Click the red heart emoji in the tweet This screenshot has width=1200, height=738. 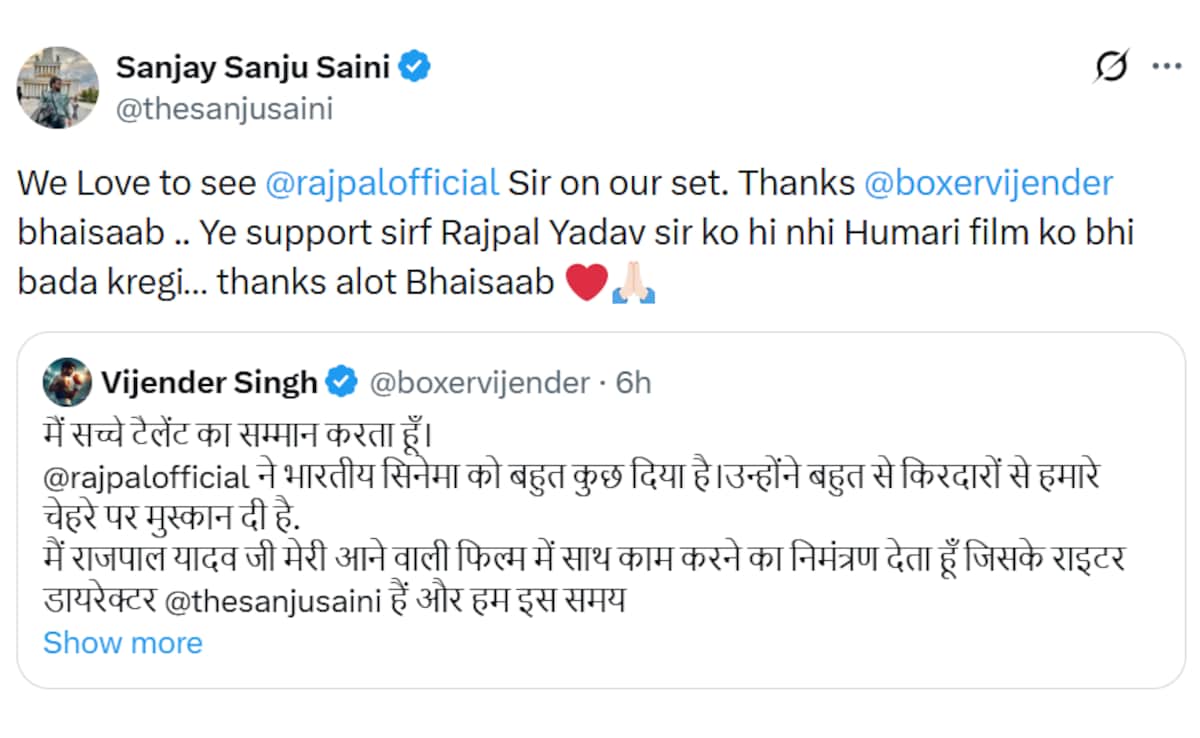coord(586,283)
